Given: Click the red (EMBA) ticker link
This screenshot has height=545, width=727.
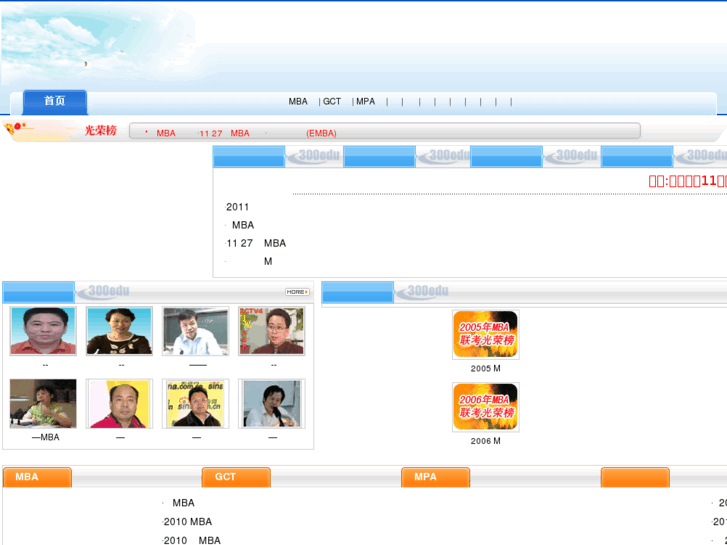Looking at the screenshot, I should 321,134.
